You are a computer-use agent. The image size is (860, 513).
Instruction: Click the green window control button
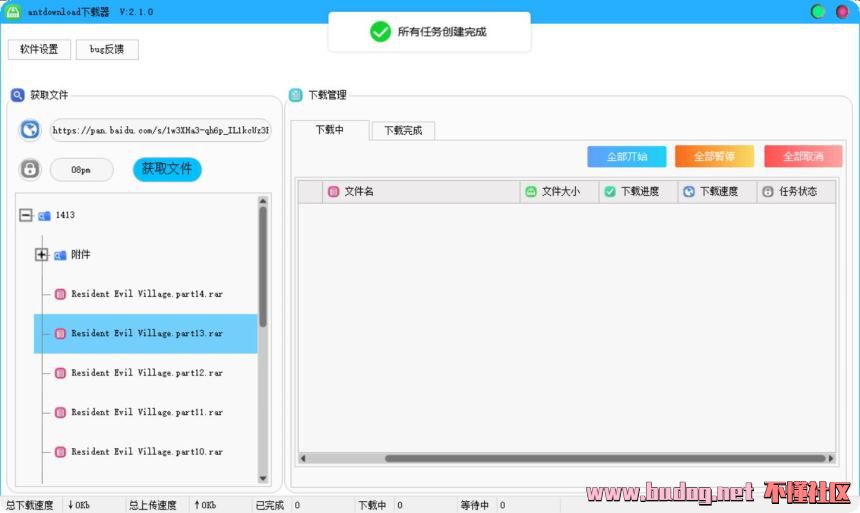(818, 12)
